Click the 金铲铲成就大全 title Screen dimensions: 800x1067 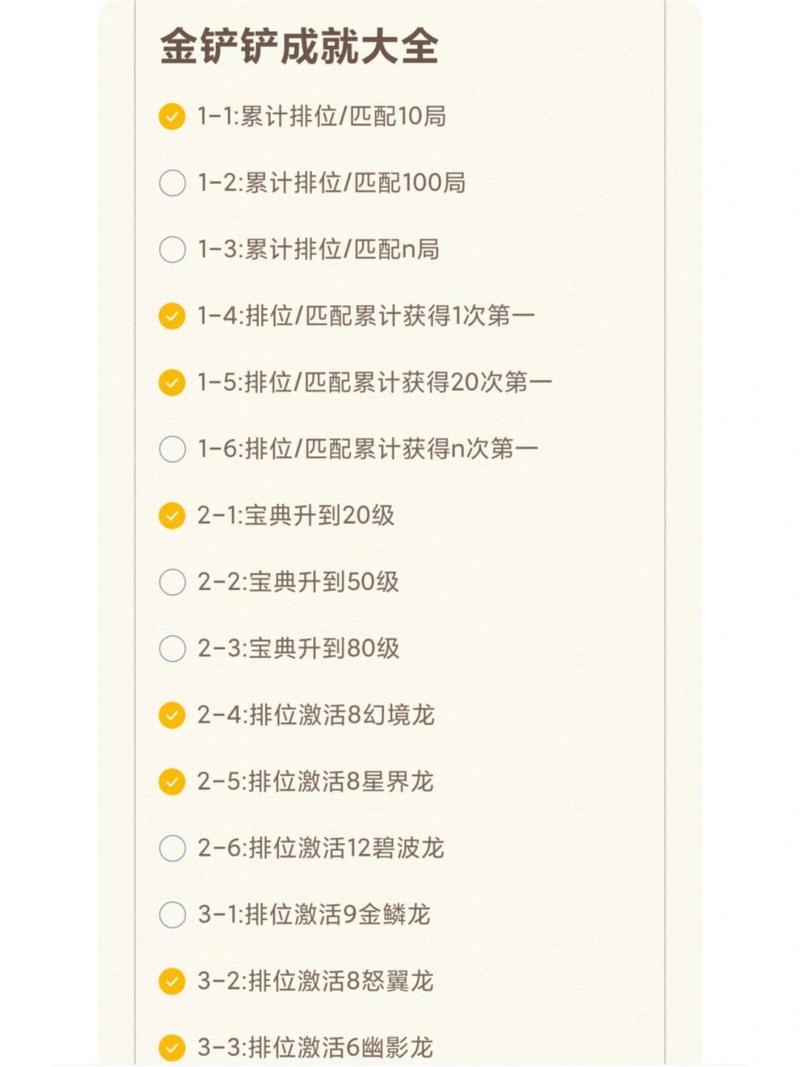(x=299, y=48)
